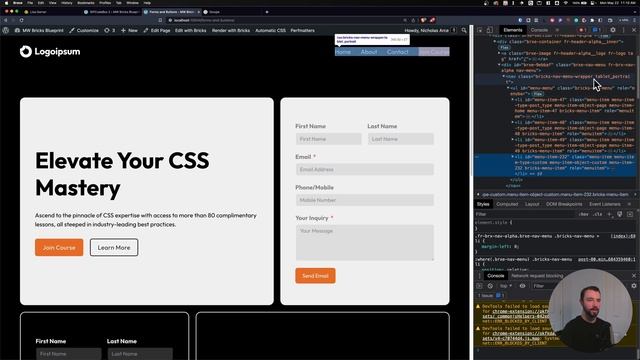Focus the Mobile Number input field
The height and width of the screenshot is (360, 640).
pyautogui.click(x=364, y=200)
